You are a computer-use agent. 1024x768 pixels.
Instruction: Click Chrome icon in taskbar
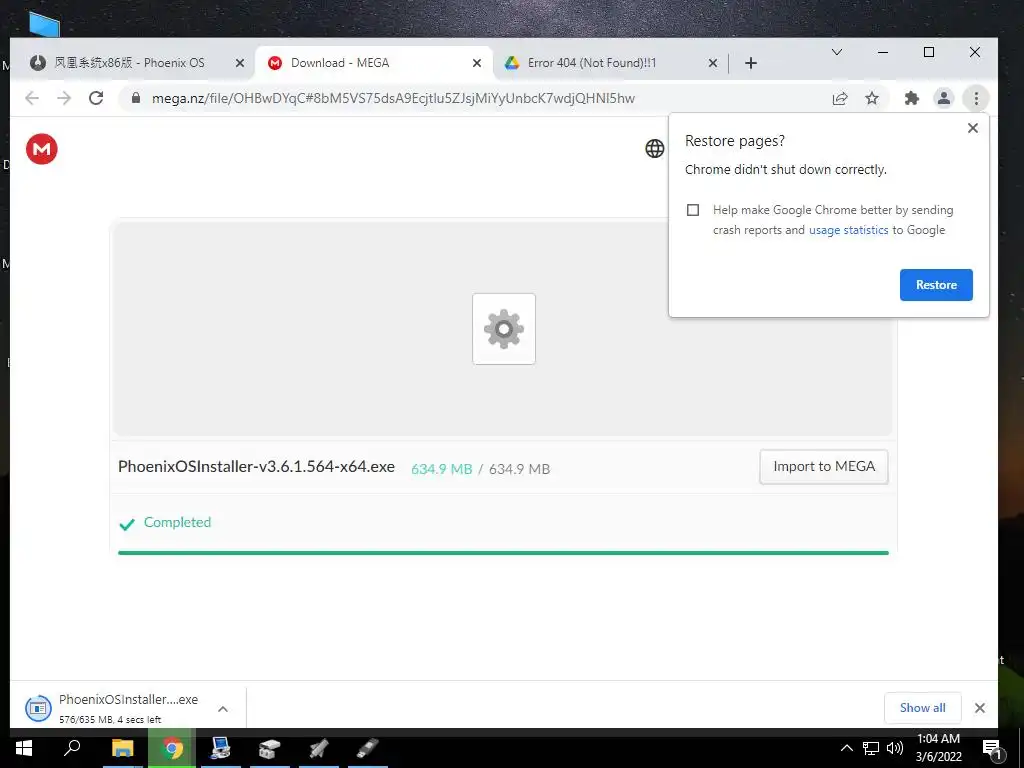[172, 748]
